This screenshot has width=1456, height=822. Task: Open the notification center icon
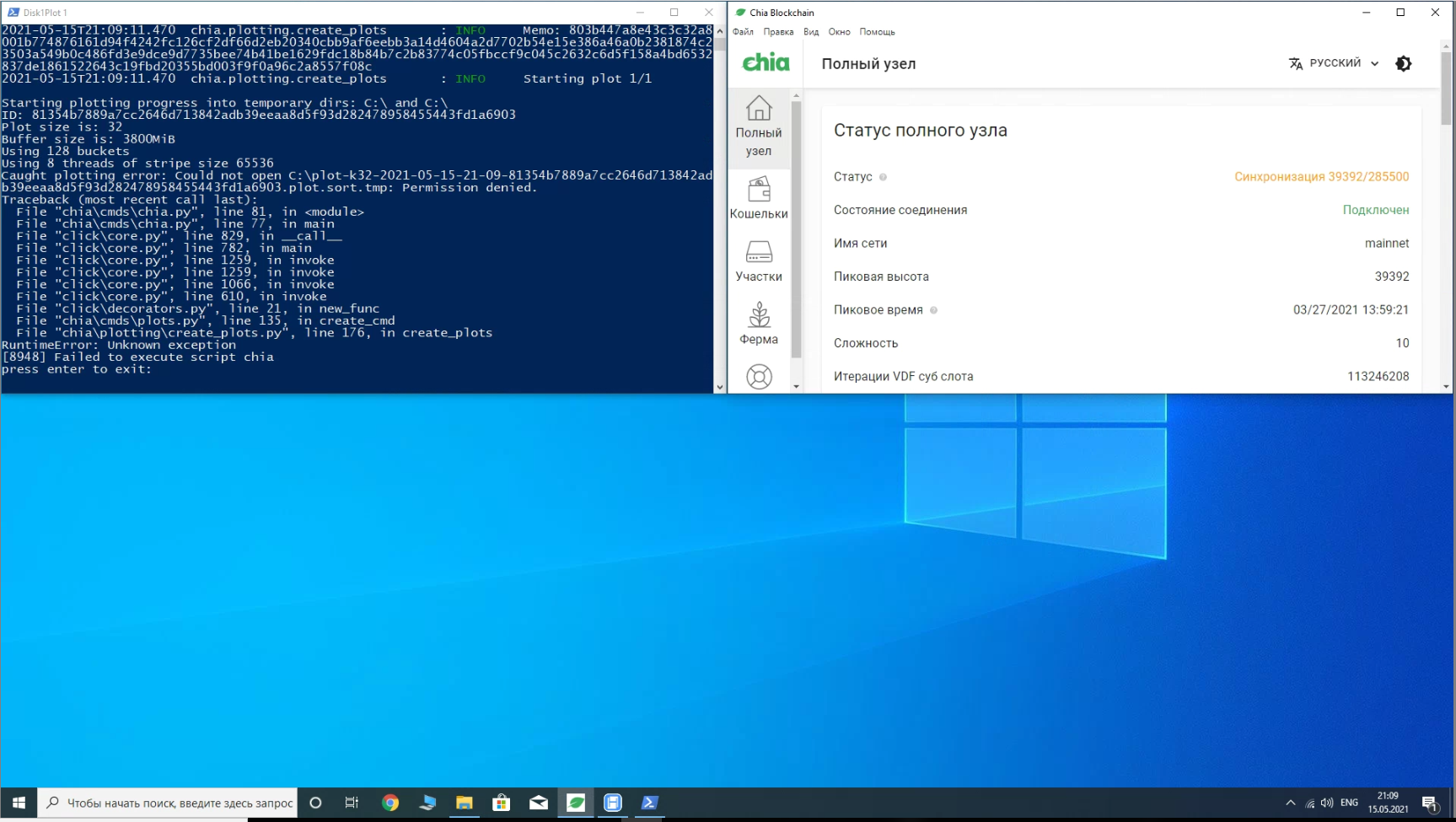pyautogui.click(x=1430, y=803)
